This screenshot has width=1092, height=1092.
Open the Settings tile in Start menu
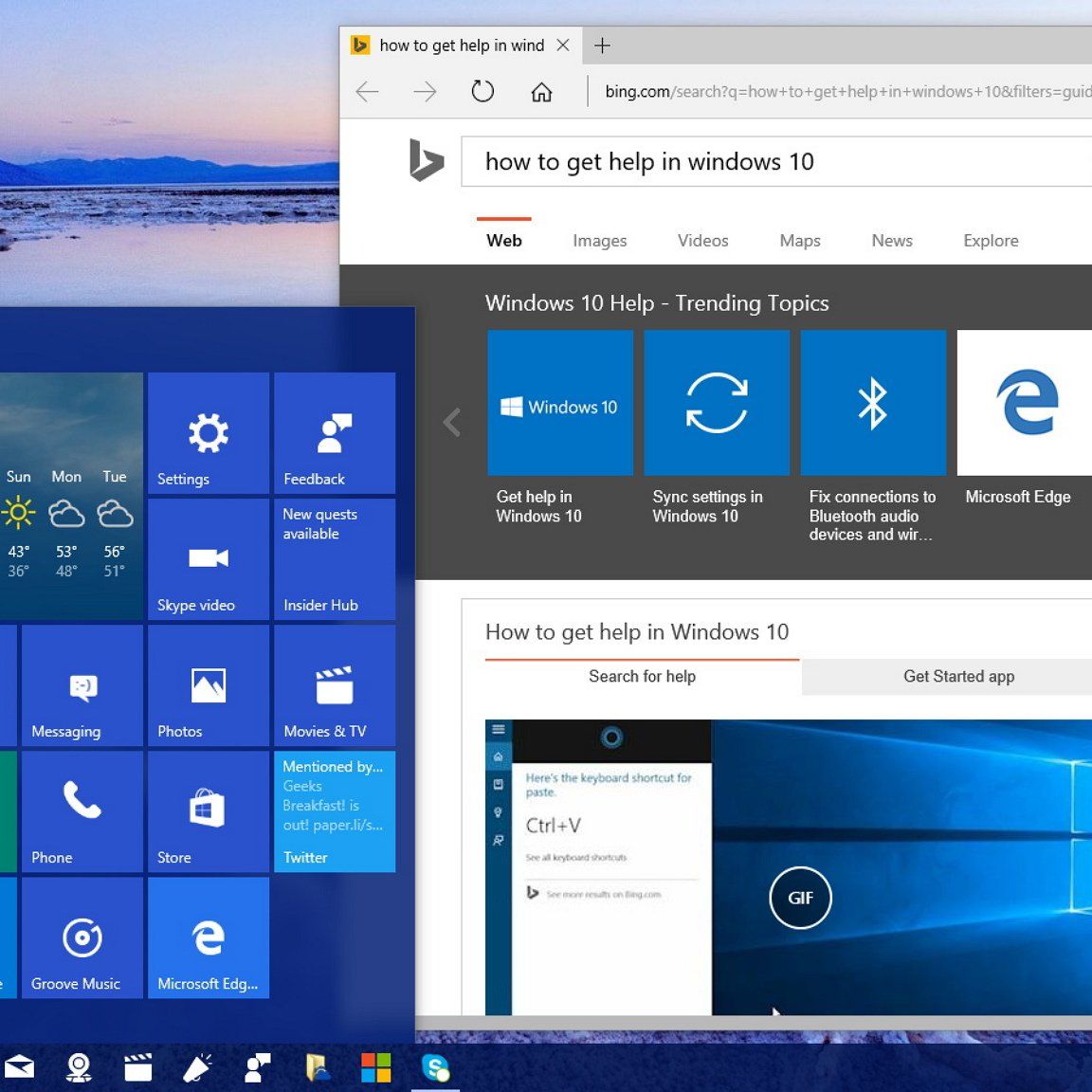point(209,432)
